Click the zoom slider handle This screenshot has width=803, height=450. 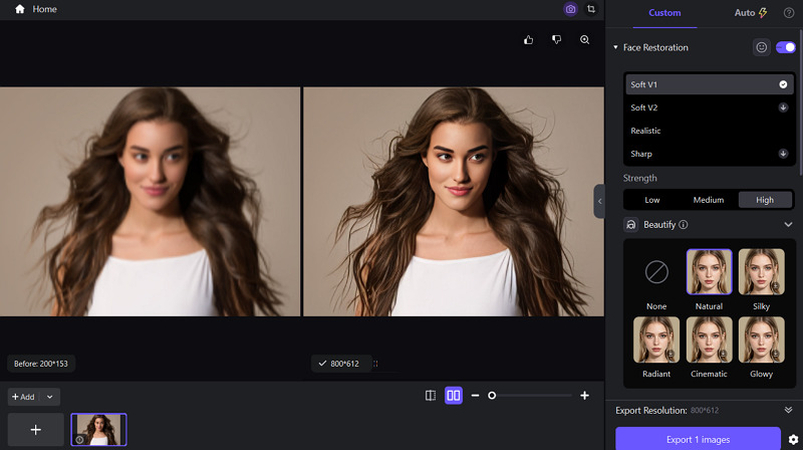click(x=492, y=396)
